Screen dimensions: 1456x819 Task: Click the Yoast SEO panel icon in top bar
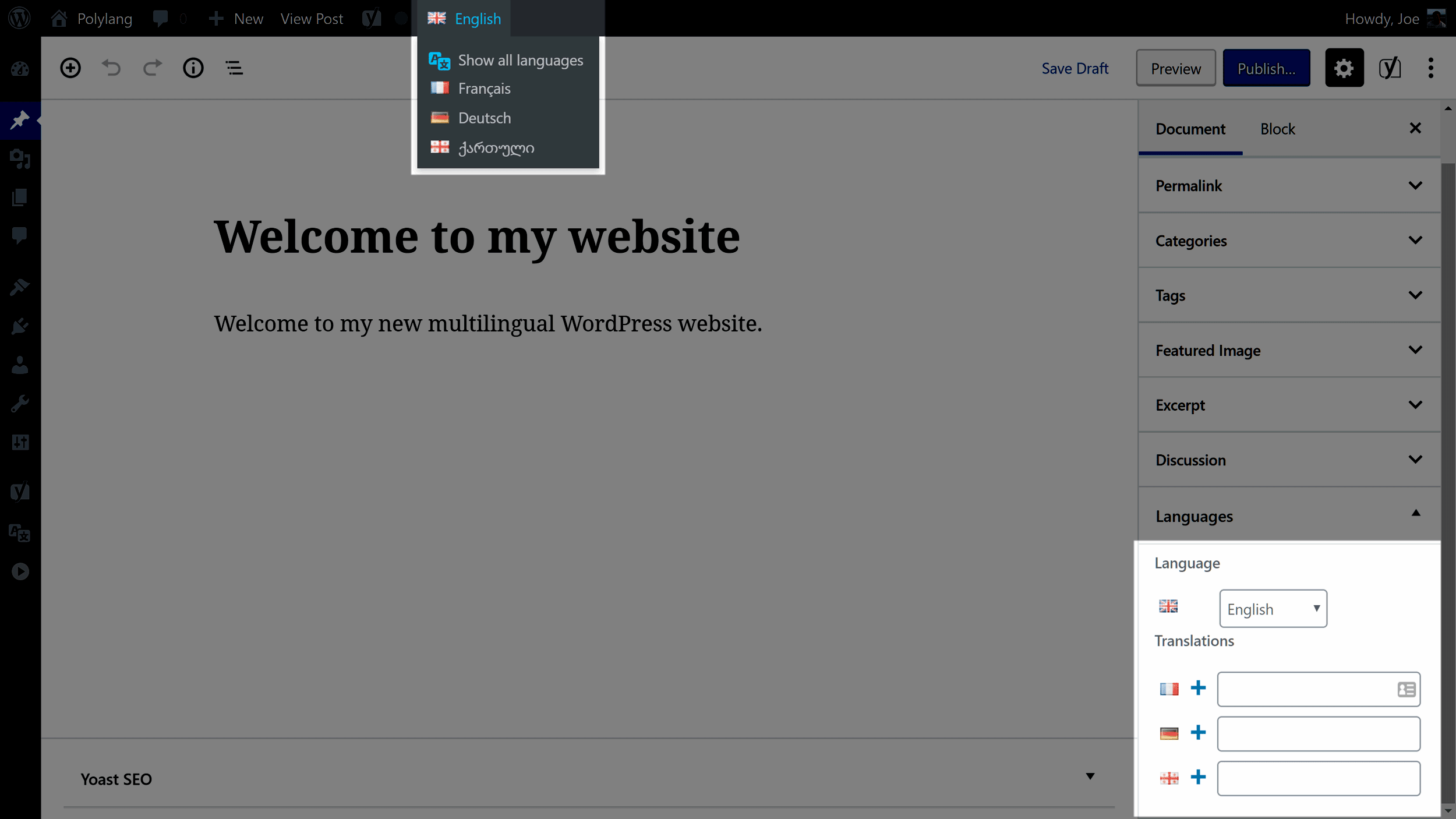point(1391,68)
